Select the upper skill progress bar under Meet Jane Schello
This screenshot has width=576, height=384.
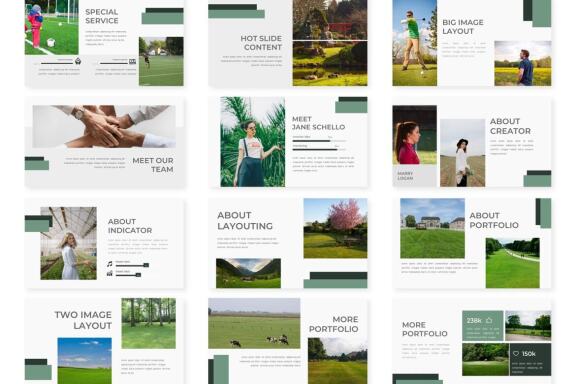click(319, 141)
